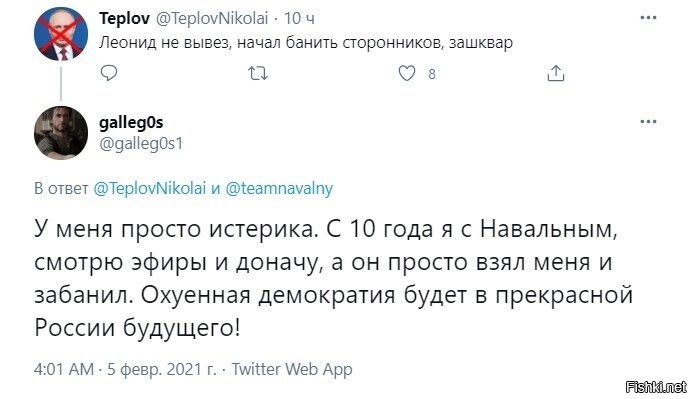Open more options for Teplov's tweet
Image resolution: width=692 pixels, height=399 pixels.
[648, 18]
